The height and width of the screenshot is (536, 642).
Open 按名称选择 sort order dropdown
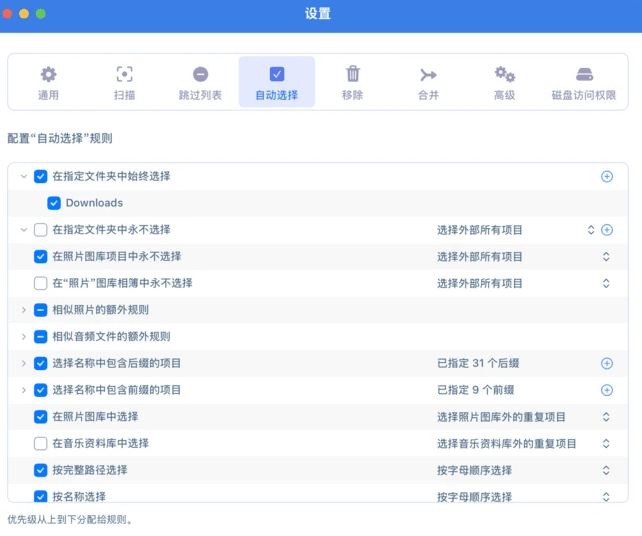(x=606, y=497)
